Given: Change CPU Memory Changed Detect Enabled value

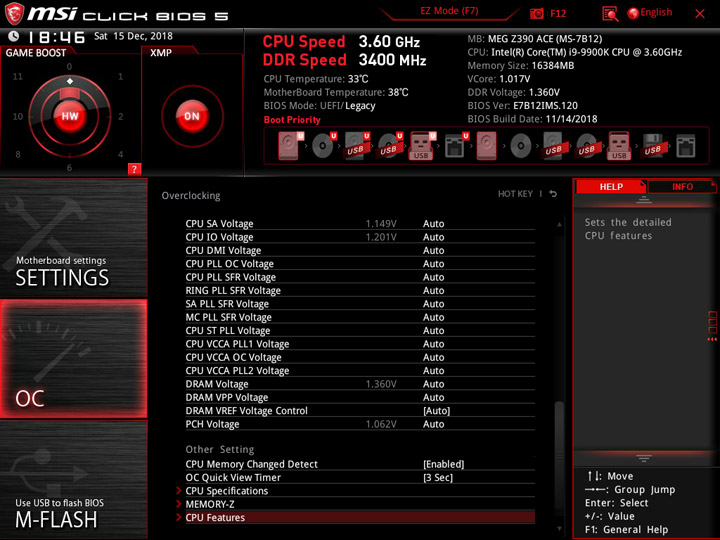Looking at the screenshot, I should pyautogui.click(x=443, y=464).
